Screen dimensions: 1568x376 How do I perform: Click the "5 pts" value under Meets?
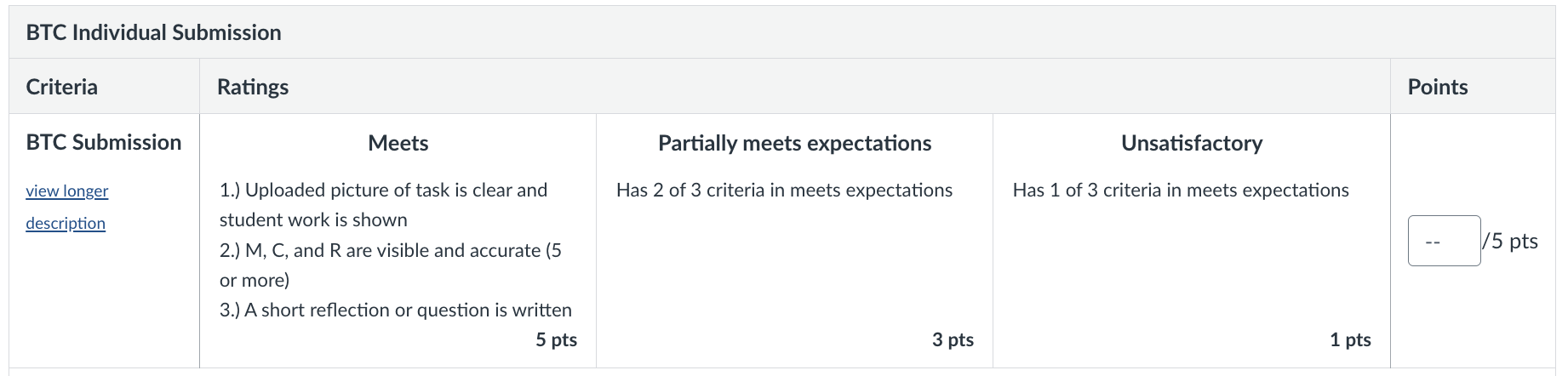pos(556,340)
